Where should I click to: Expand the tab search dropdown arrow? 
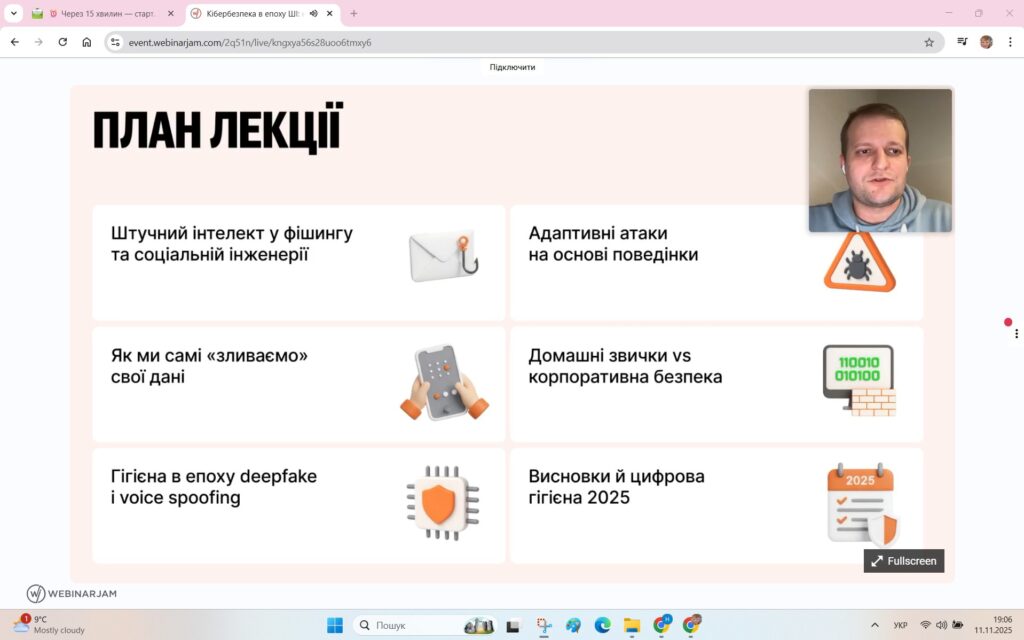(x=14, y=14)
